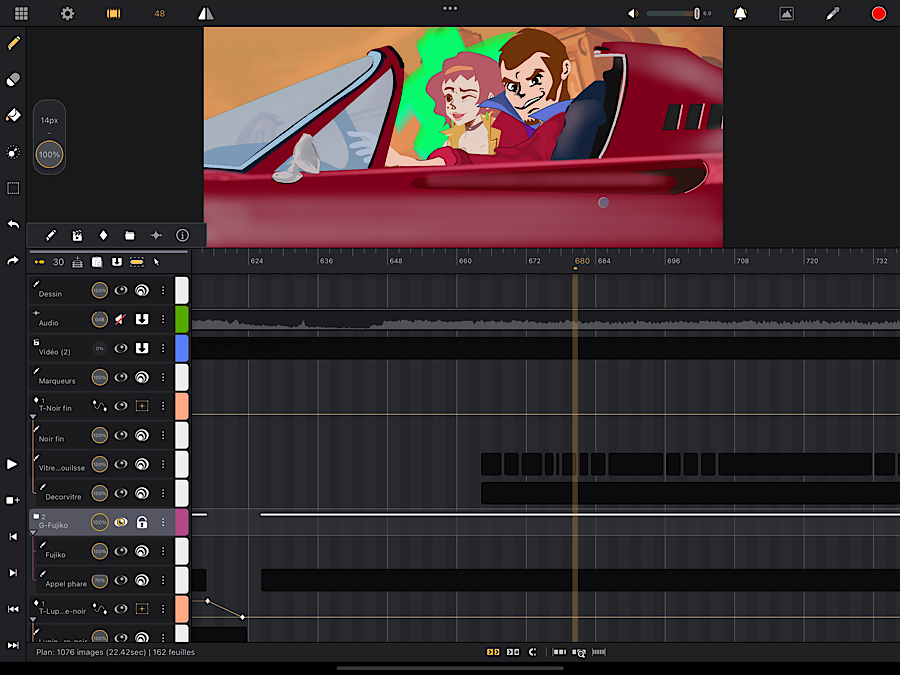Screen dimensions: 900x675
Task: Open the frame rate value 48
Action: click(160, 13)
